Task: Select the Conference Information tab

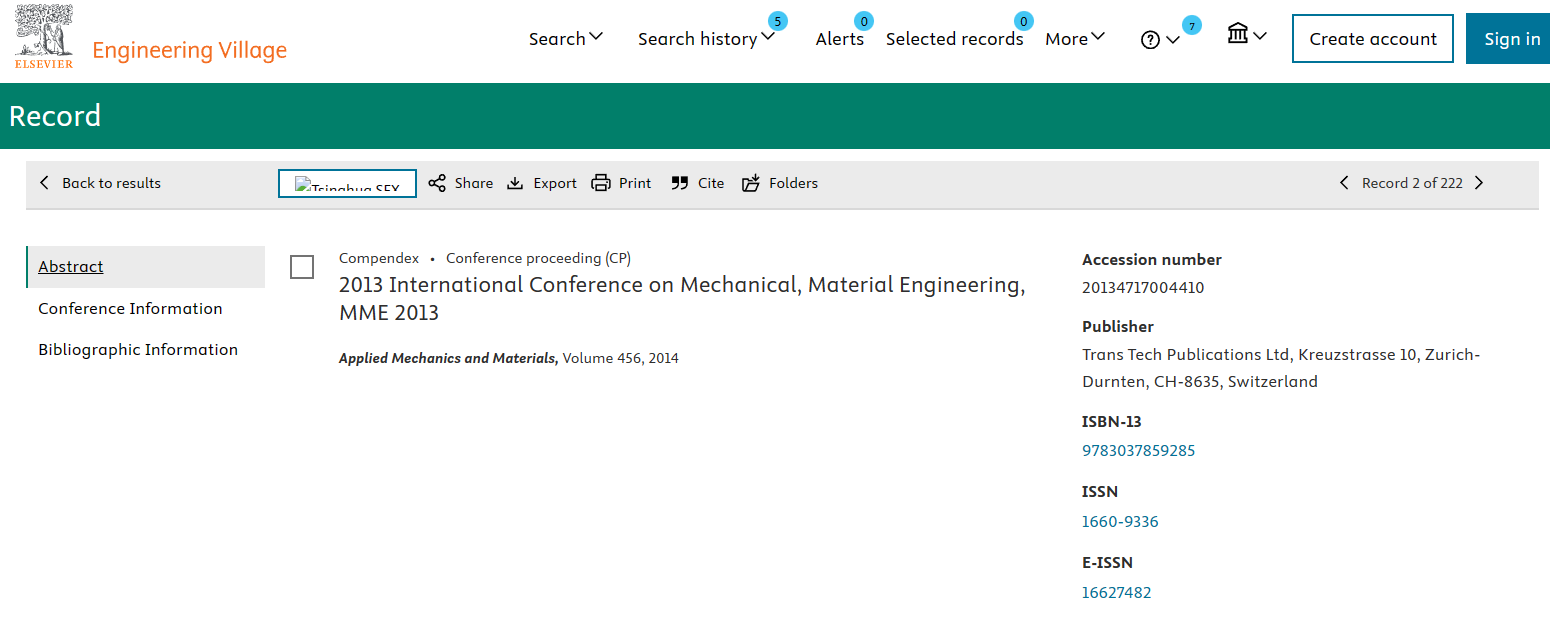Action: (x=130, y=308)
